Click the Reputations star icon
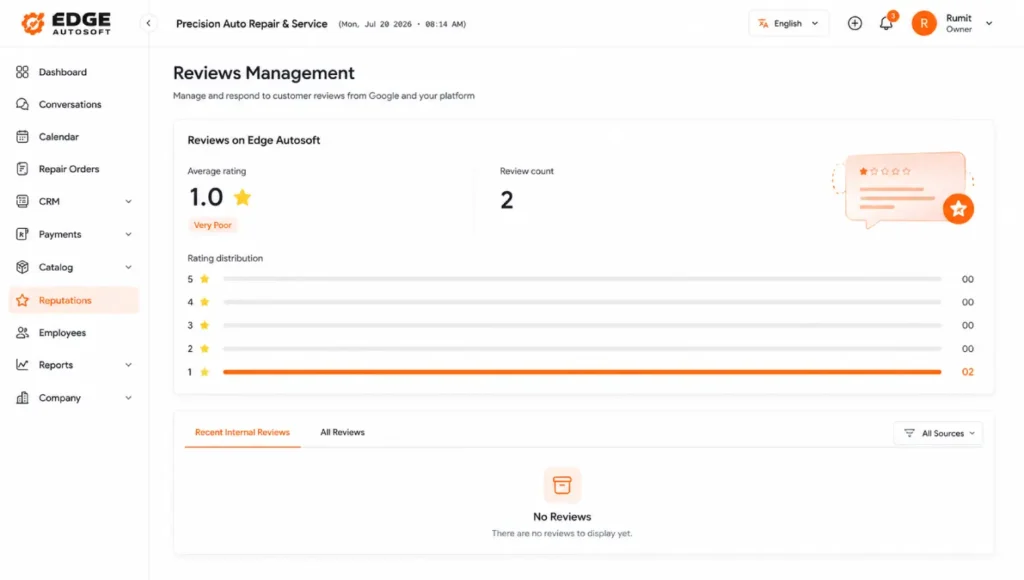Screen dimensions: 1024x580 [x=22, y=300]
